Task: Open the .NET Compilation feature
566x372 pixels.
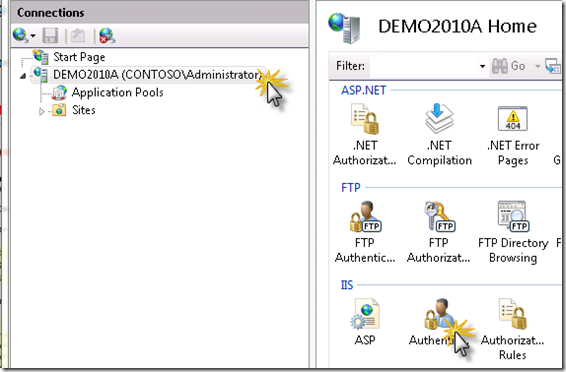Action: (439, 134)
